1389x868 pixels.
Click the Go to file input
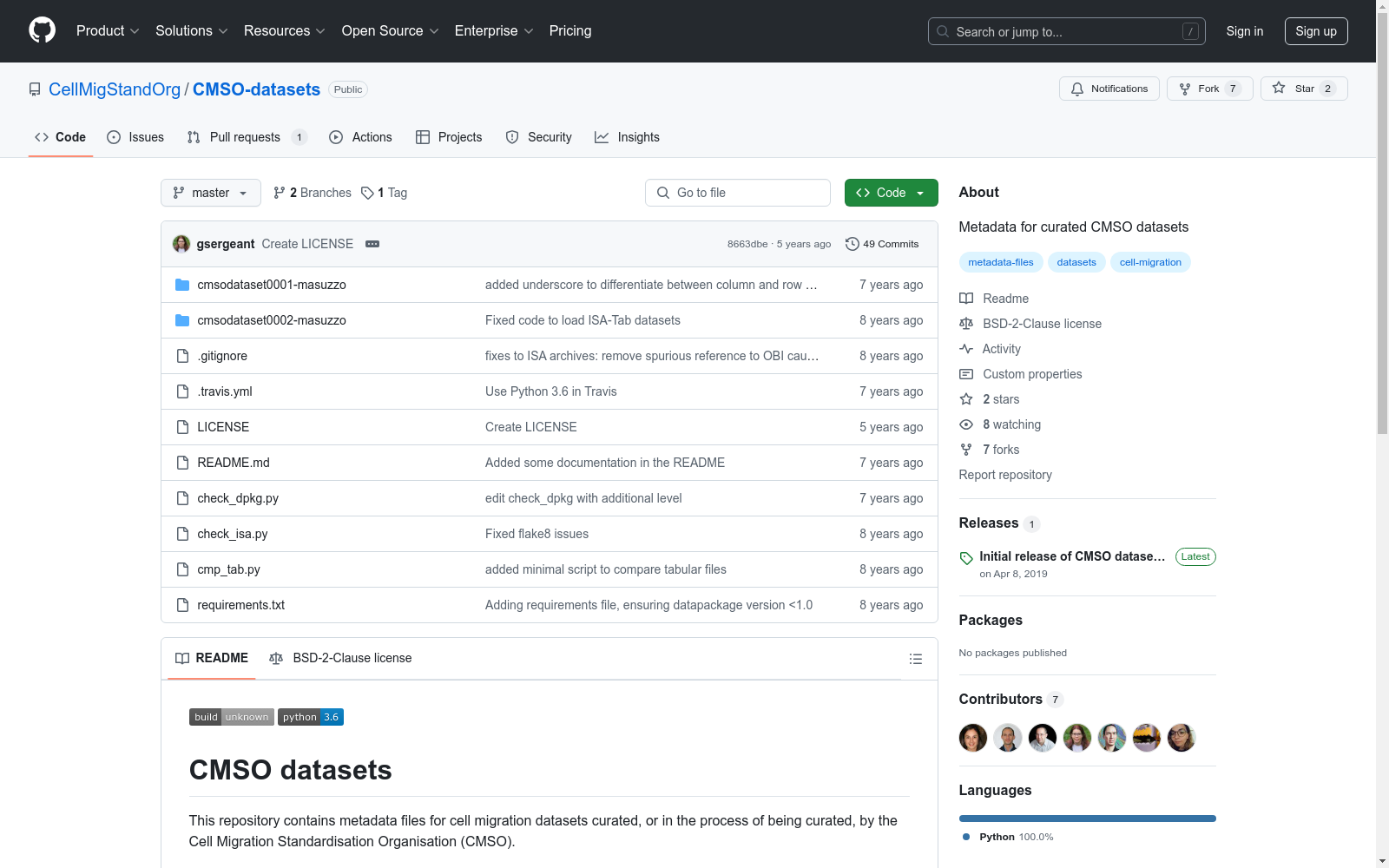(x=738, y=193)
